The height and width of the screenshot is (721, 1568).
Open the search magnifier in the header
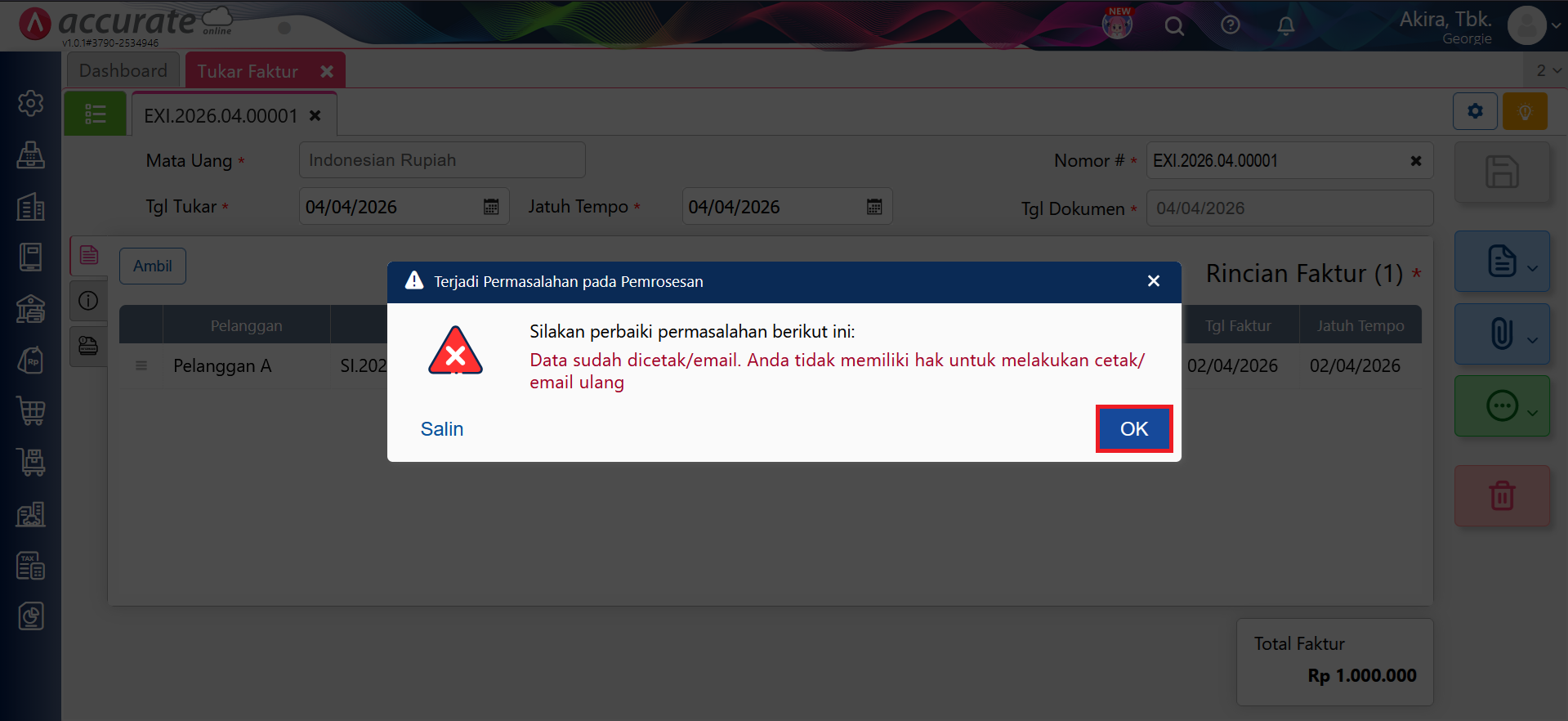coord(1174,26)
